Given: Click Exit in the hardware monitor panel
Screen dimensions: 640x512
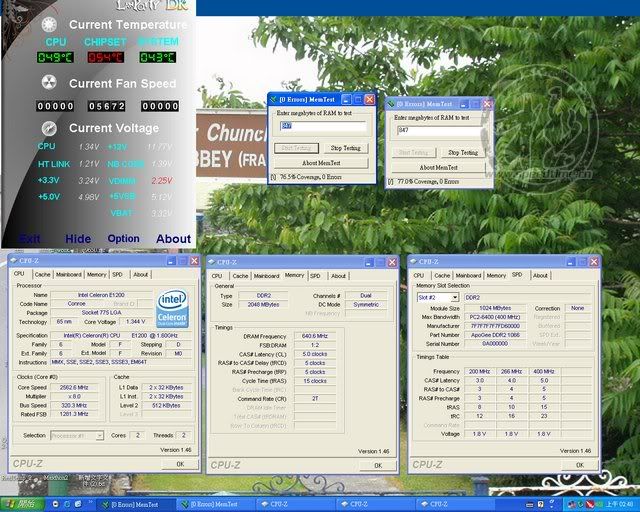Looking at the screenshot, I should click(30, 239).
